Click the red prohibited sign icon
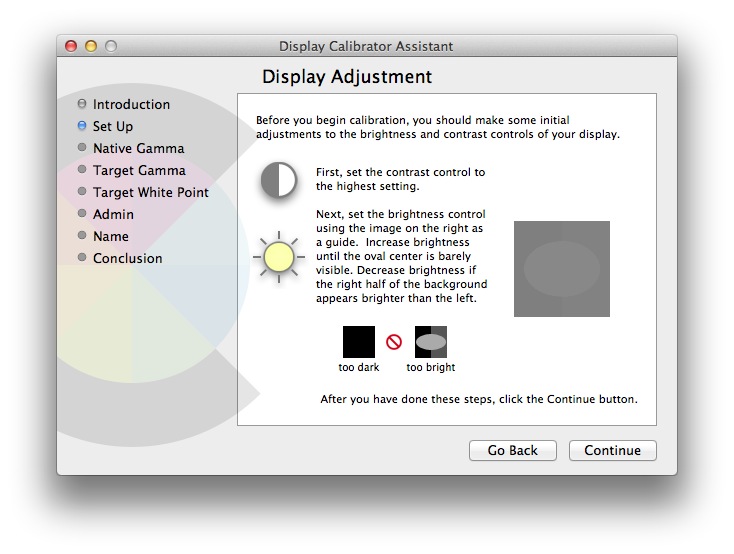This screenshot has width=734, height=554. 394,342
